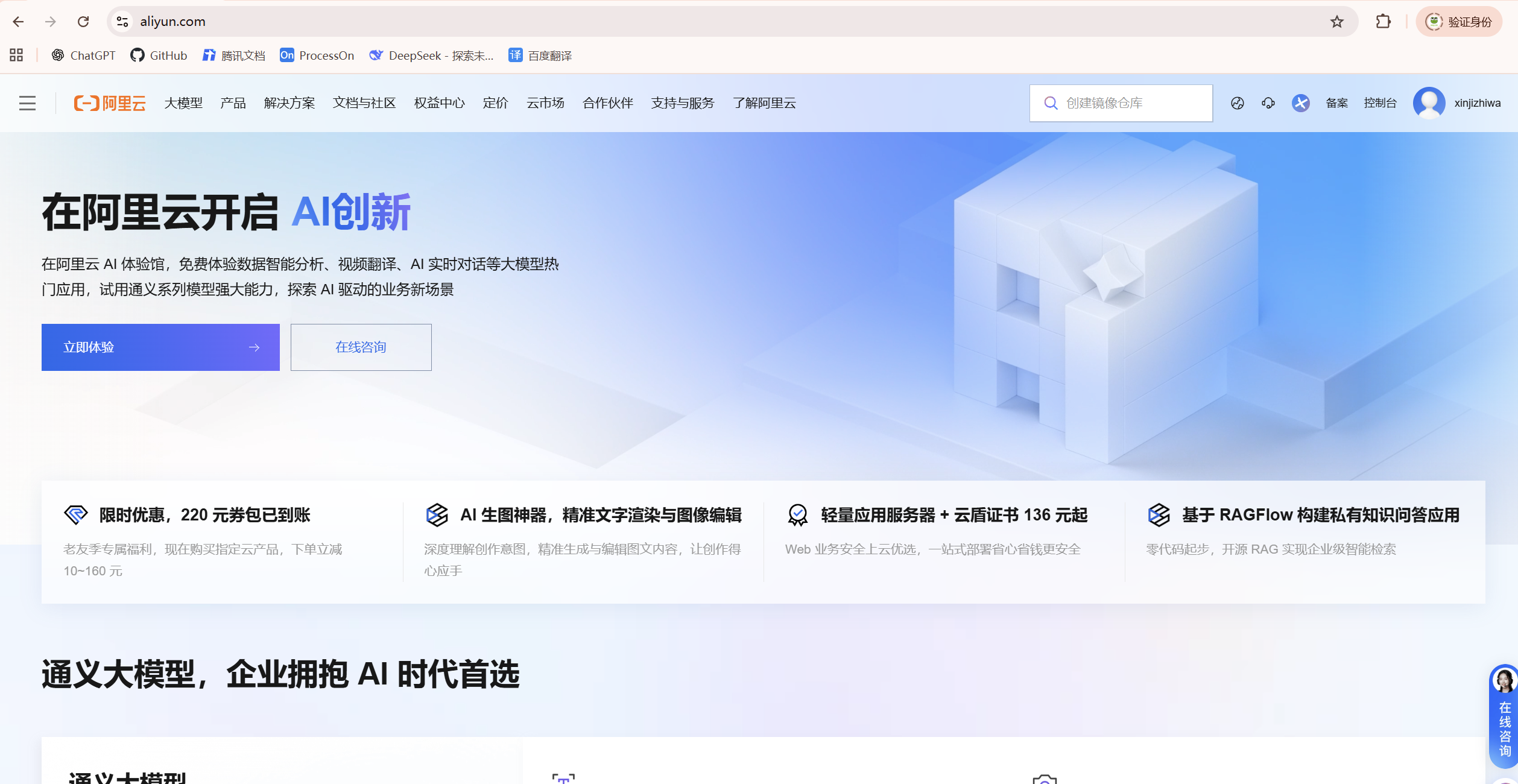Screen dimensions: 1518x784
Task: Click heading 通义大模型，企业拥抱 AI 时代首选
Action: point(280,674)
